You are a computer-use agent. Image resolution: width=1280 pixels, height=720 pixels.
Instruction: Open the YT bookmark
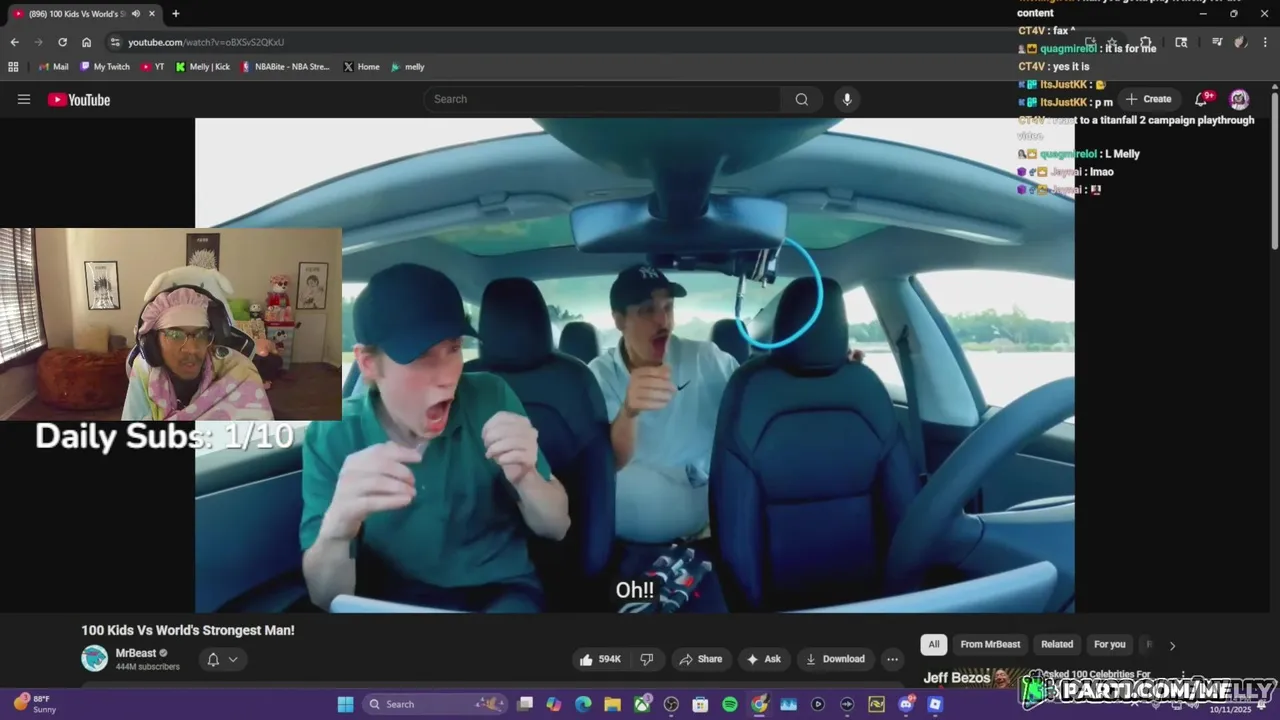tap(153, 67)
